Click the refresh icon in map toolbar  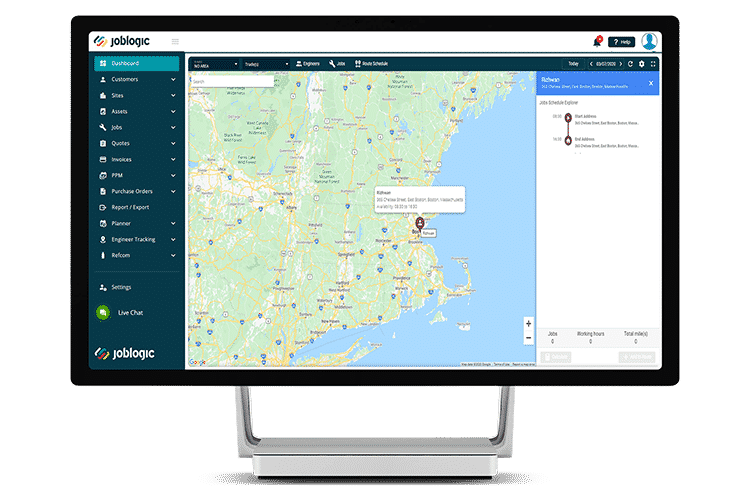pos(631,64)
